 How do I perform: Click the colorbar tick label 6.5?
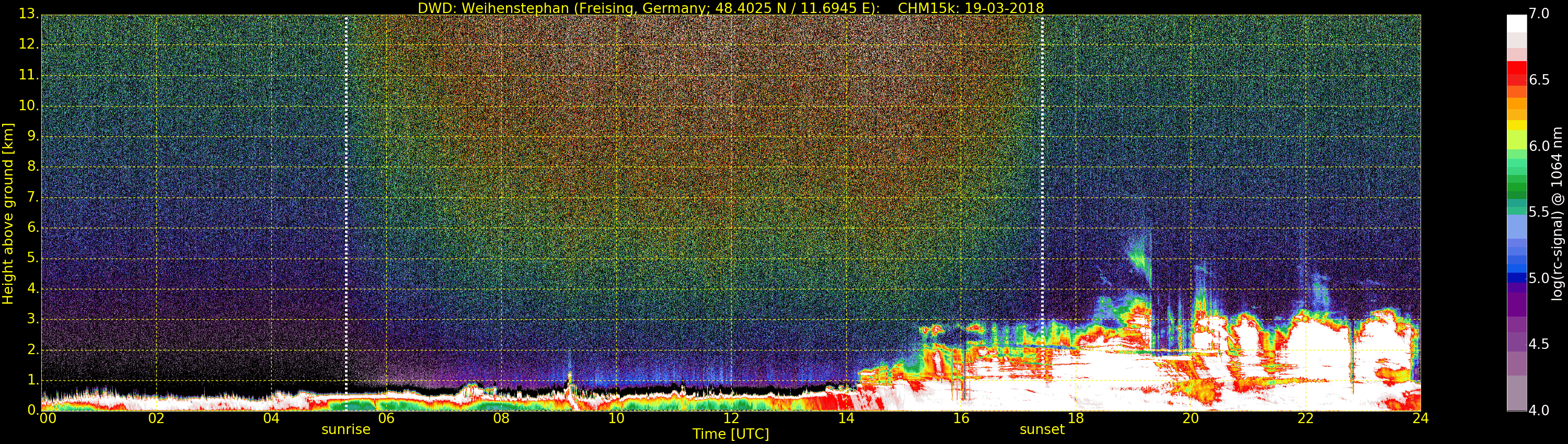click(x=1539, y=80)
